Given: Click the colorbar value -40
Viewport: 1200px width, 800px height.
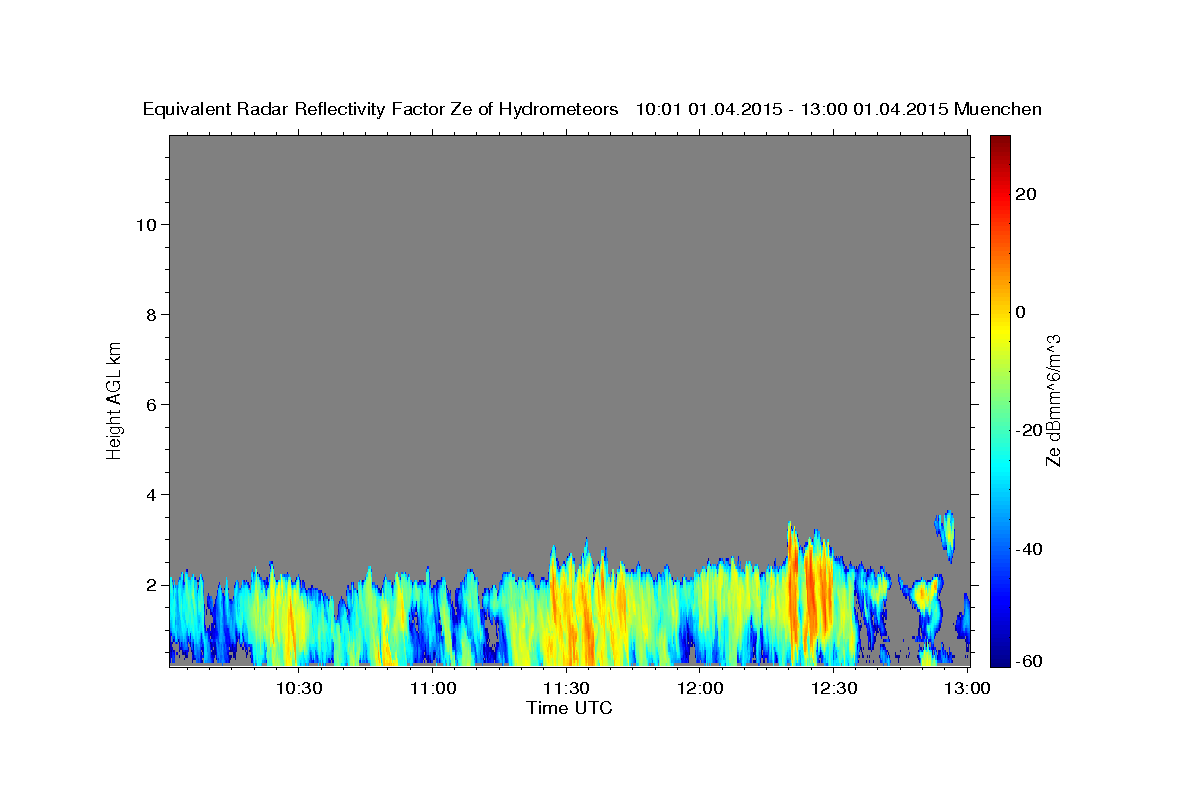Looking at the screenshot, I should [1030, 549].
